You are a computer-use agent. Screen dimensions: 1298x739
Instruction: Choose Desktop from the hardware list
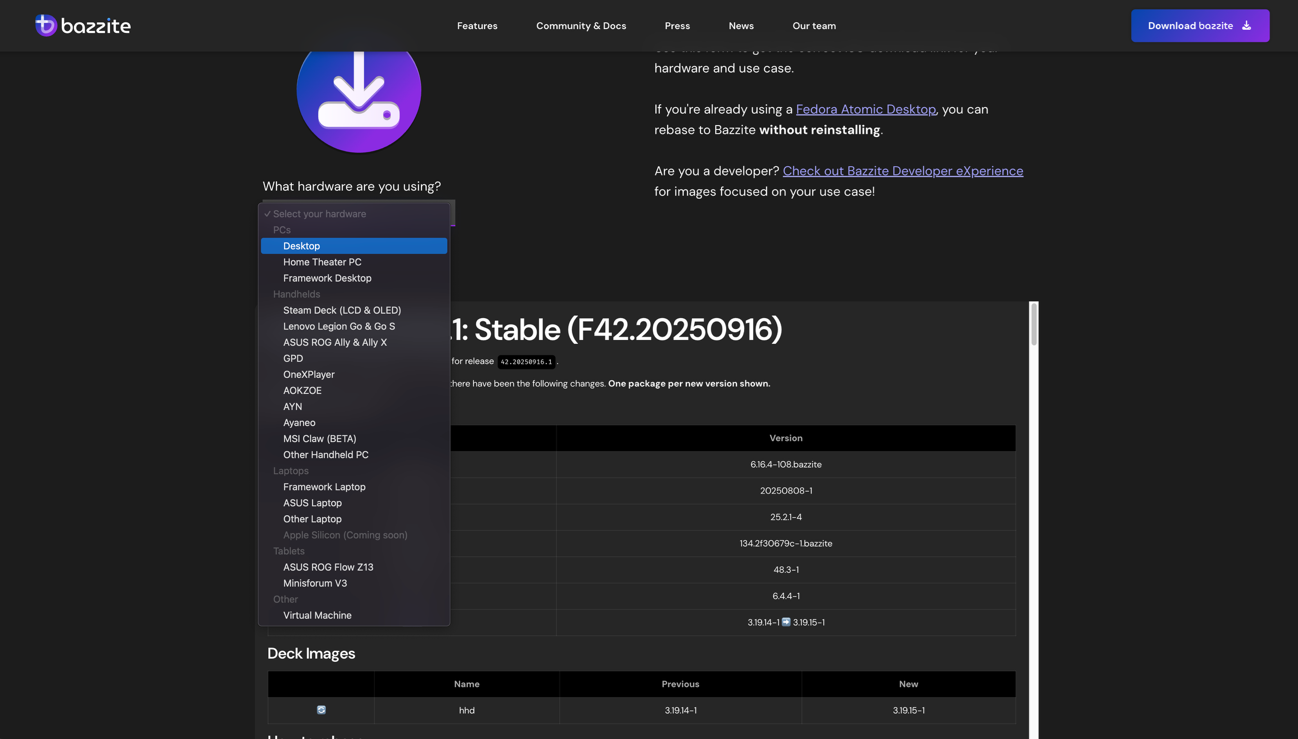[354, 246]
